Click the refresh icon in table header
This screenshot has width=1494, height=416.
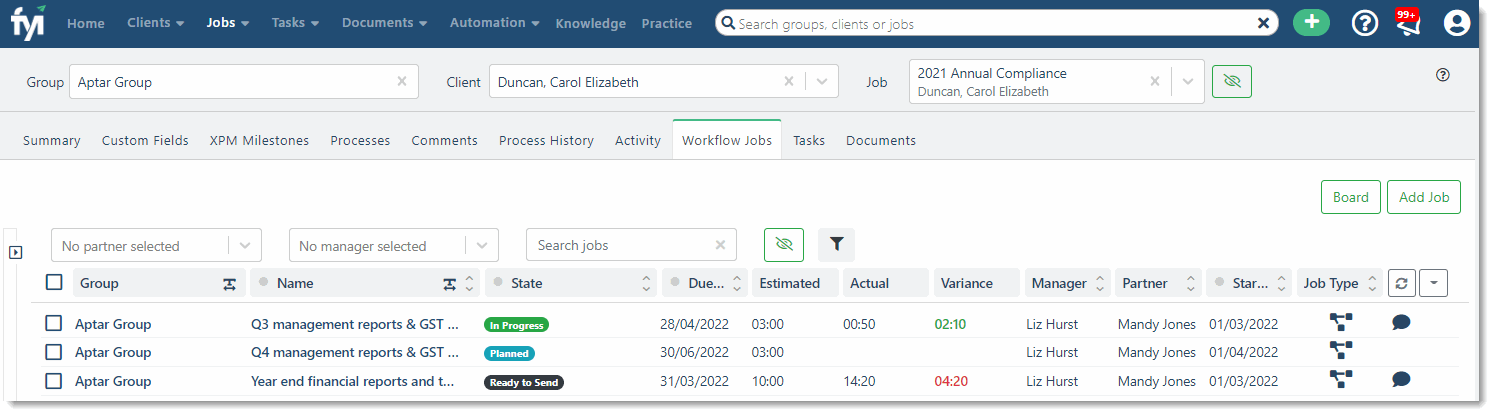pos(1401,283)
